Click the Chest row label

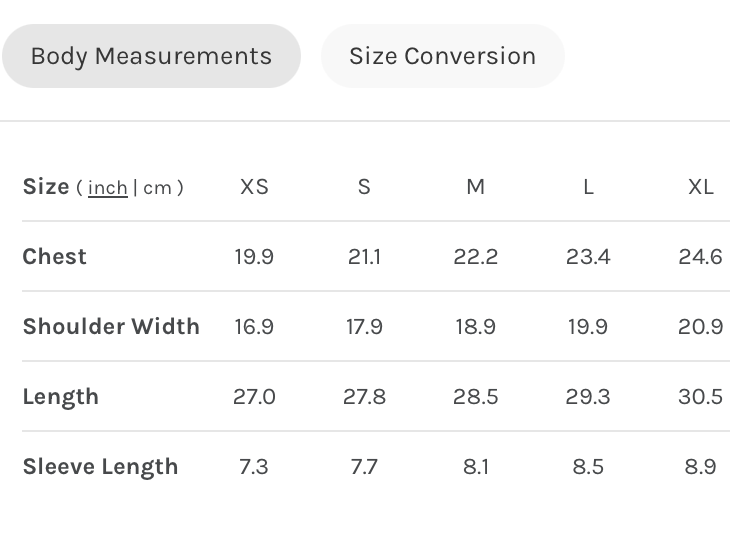(x=55, y=257)
